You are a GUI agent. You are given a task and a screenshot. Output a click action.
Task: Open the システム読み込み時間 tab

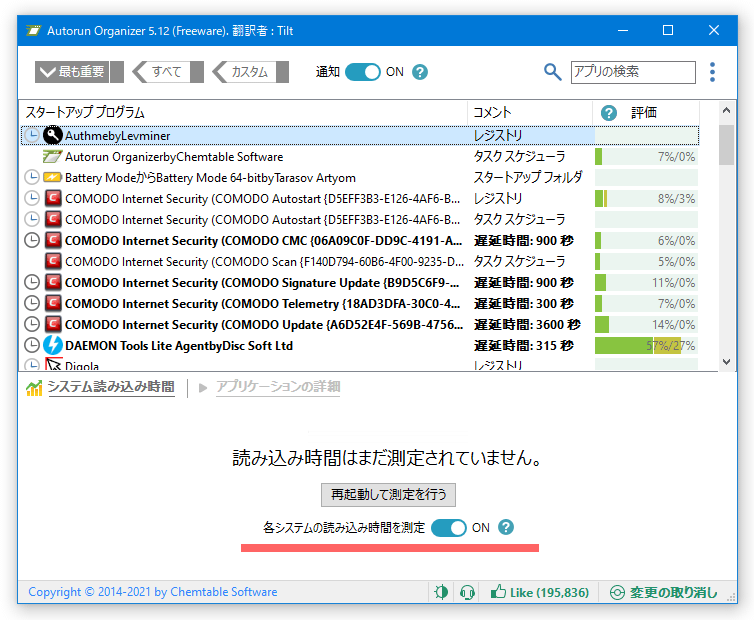[x=111, y=387]
